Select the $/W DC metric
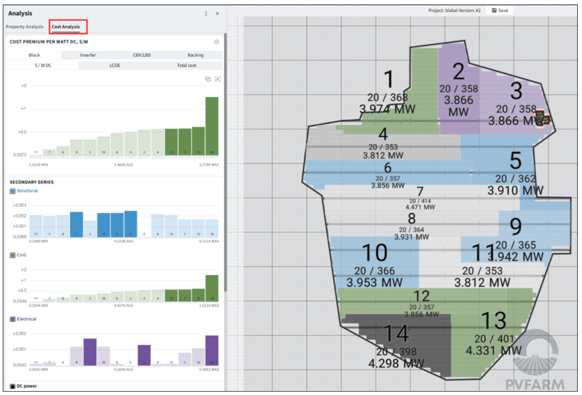The image size is (582, 395). 43,65
